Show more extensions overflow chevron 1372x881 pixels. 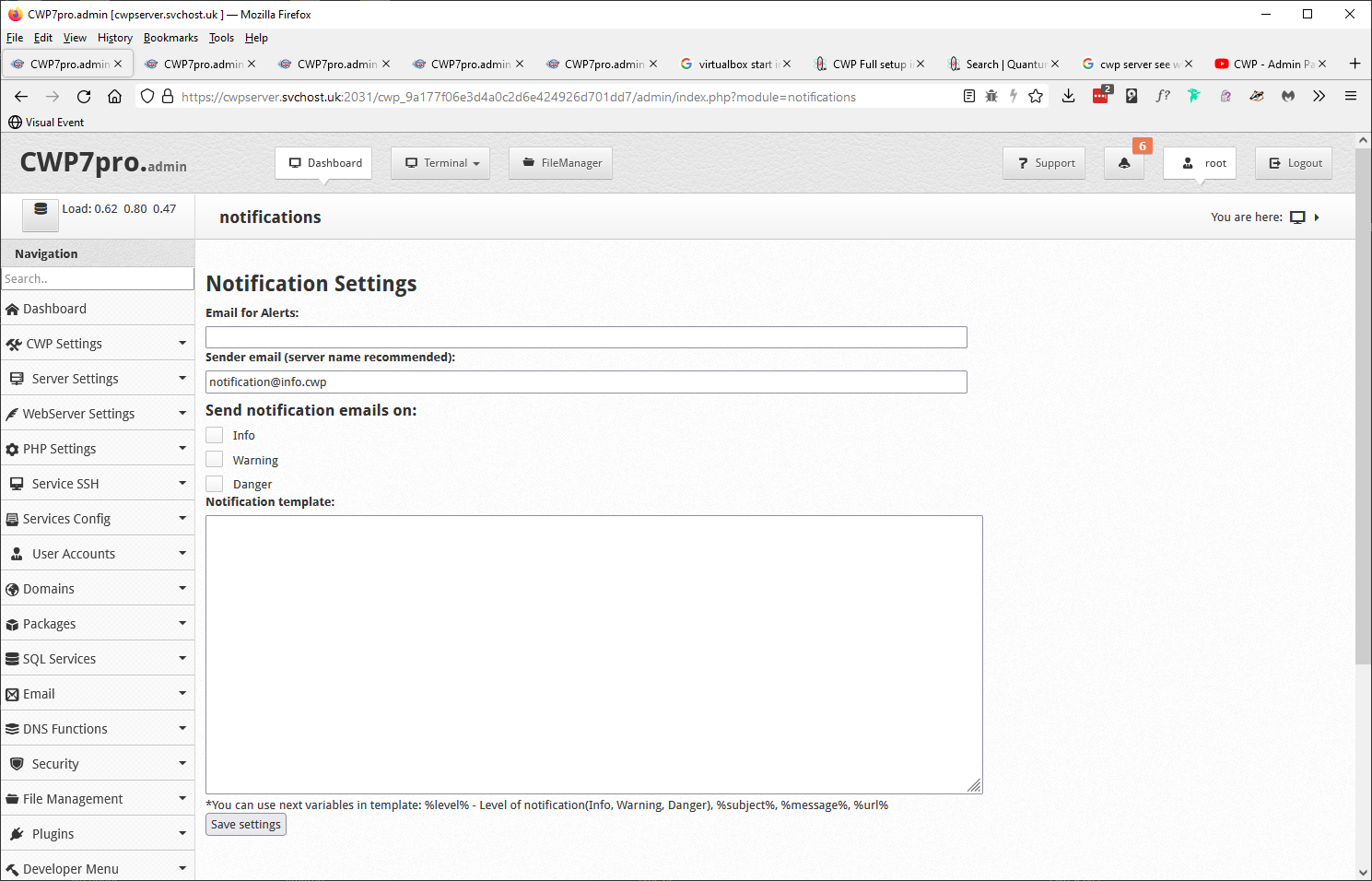(1319, 96)
